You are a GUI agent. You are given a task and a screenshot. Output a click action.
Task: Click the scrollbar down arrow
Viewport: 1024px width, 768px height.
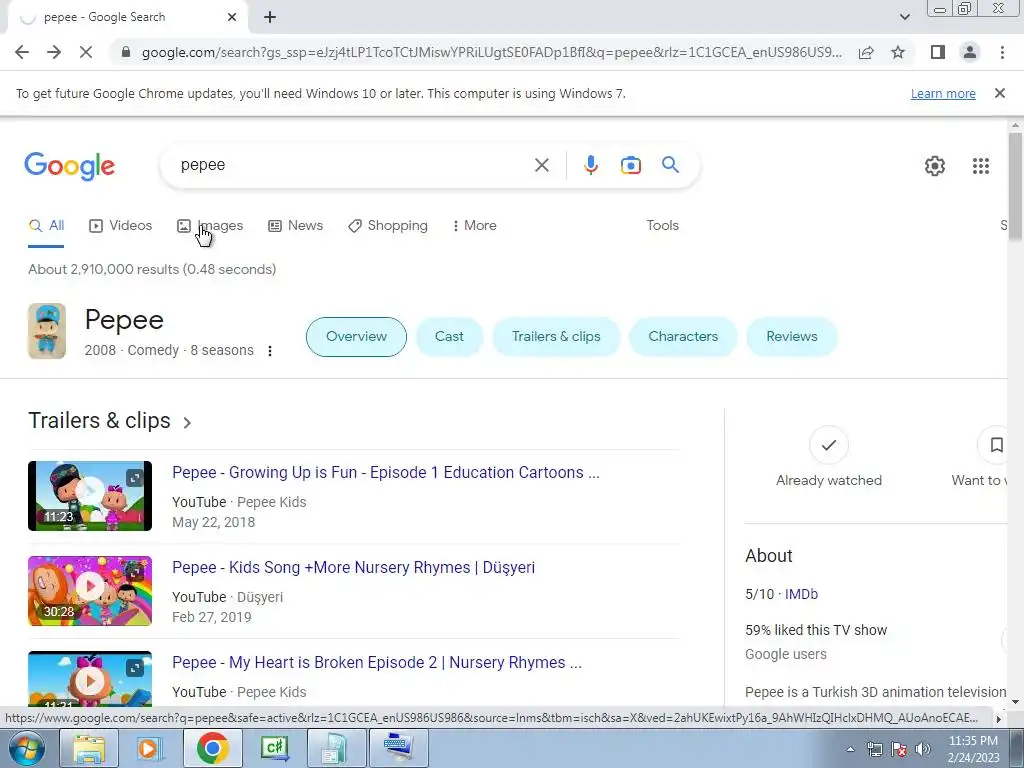pos(1014,701)
